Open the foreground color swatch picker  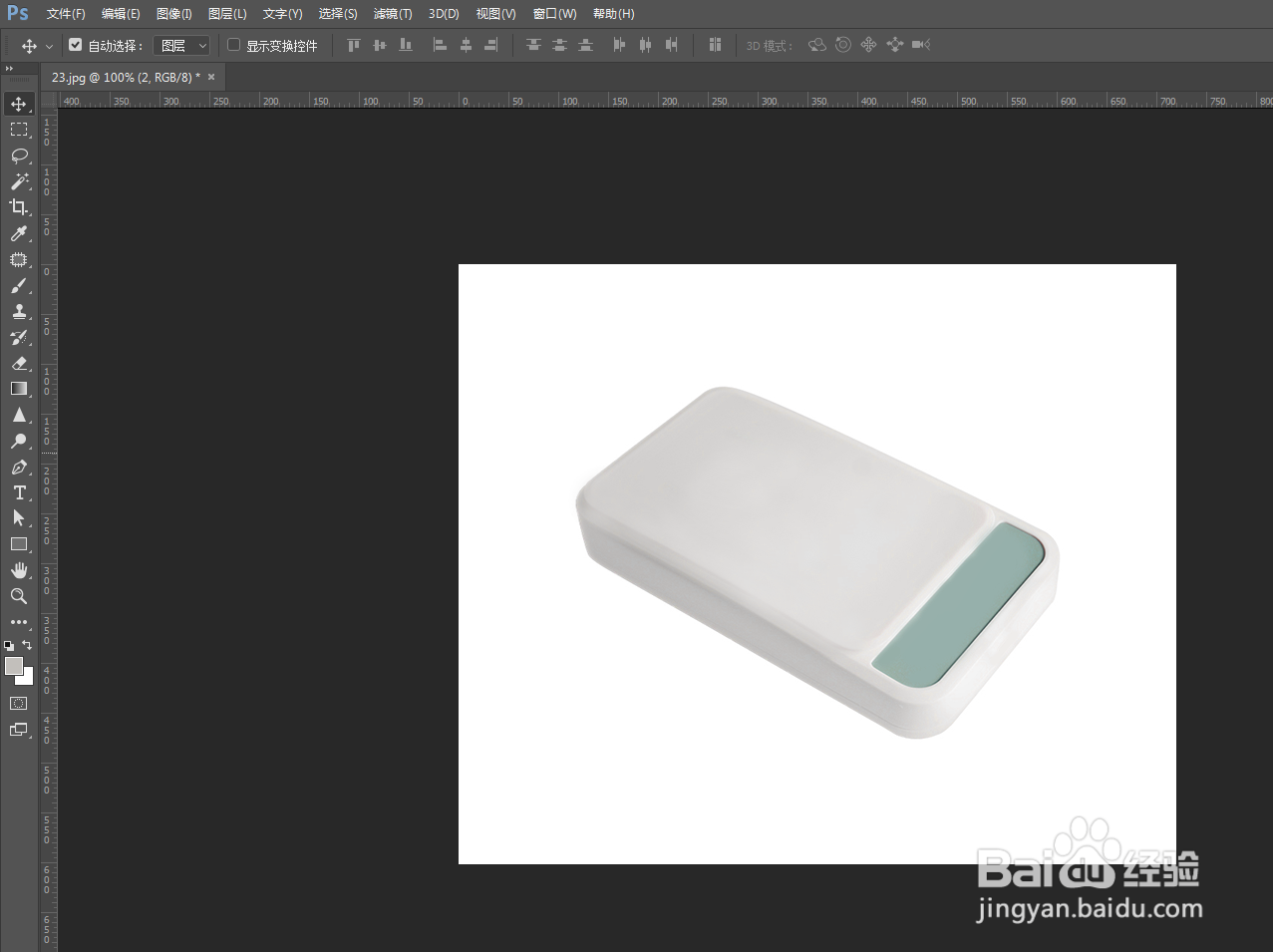pyautogui.click(x=15, y=667)
